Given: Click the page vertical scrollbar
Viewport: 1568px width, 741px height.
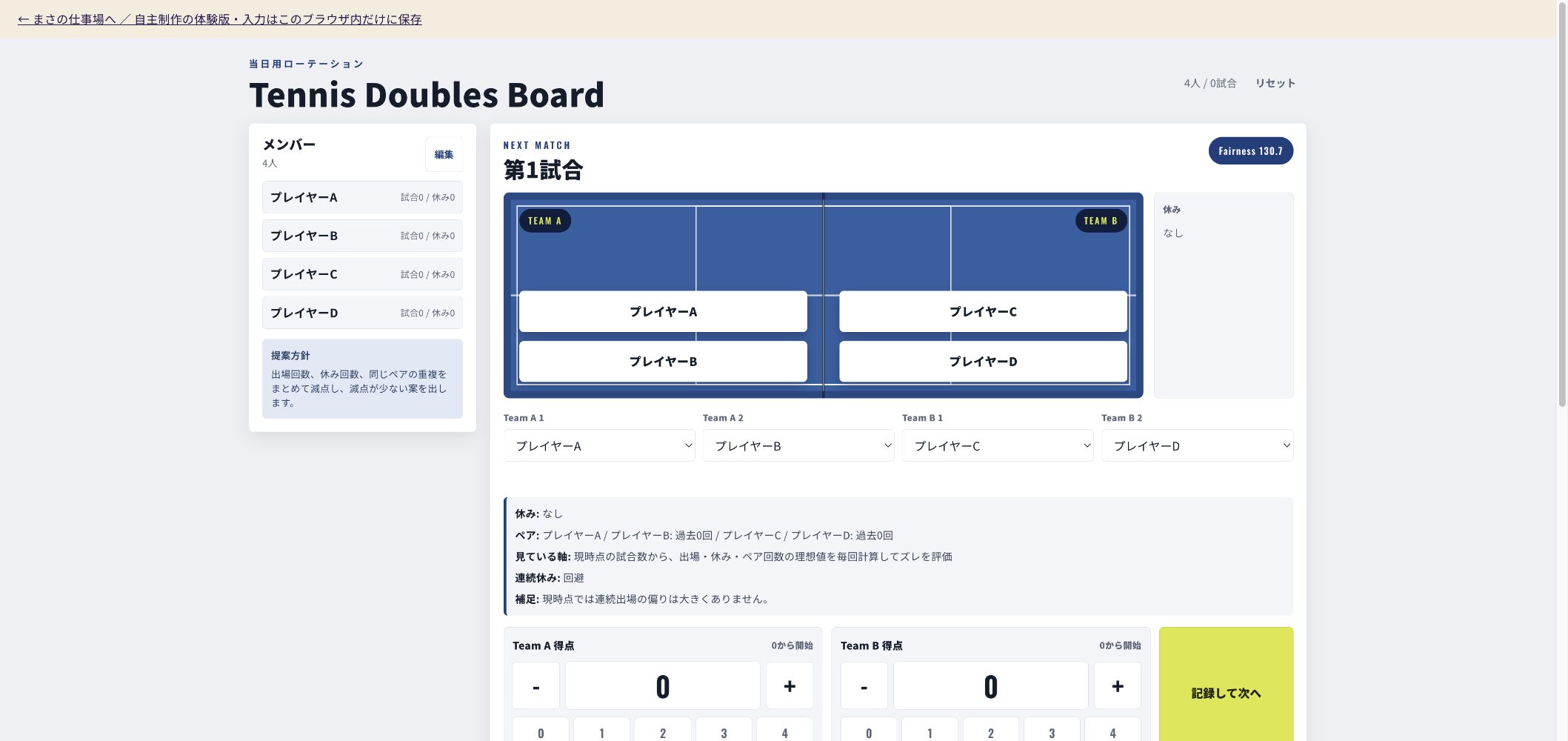Looking at the screenshot, I should [1562, 204].
